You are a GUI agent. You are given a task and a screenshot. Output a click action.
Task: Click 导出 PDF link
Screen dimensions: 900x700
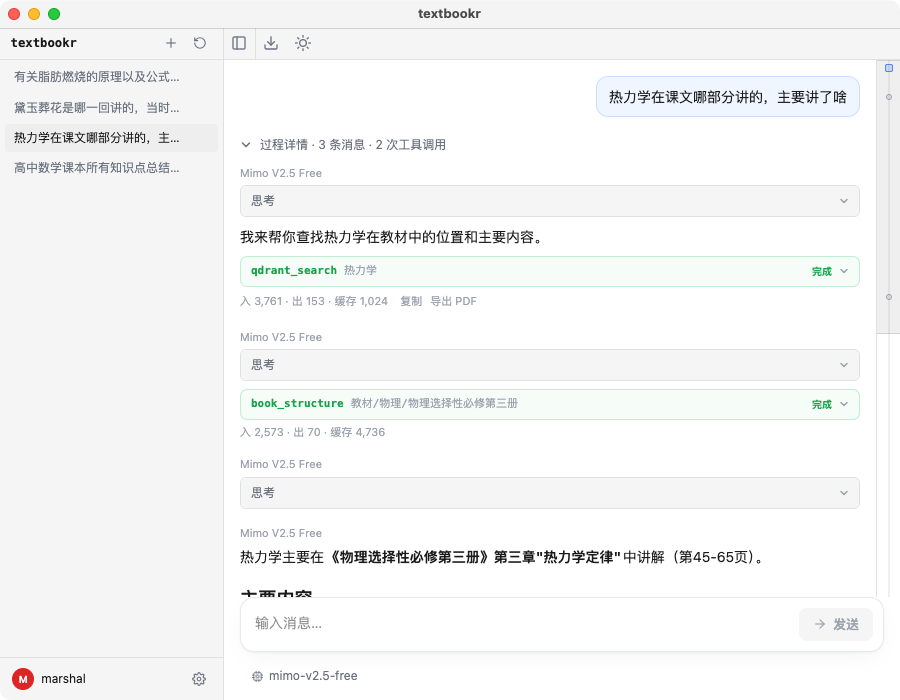[453, 301]
